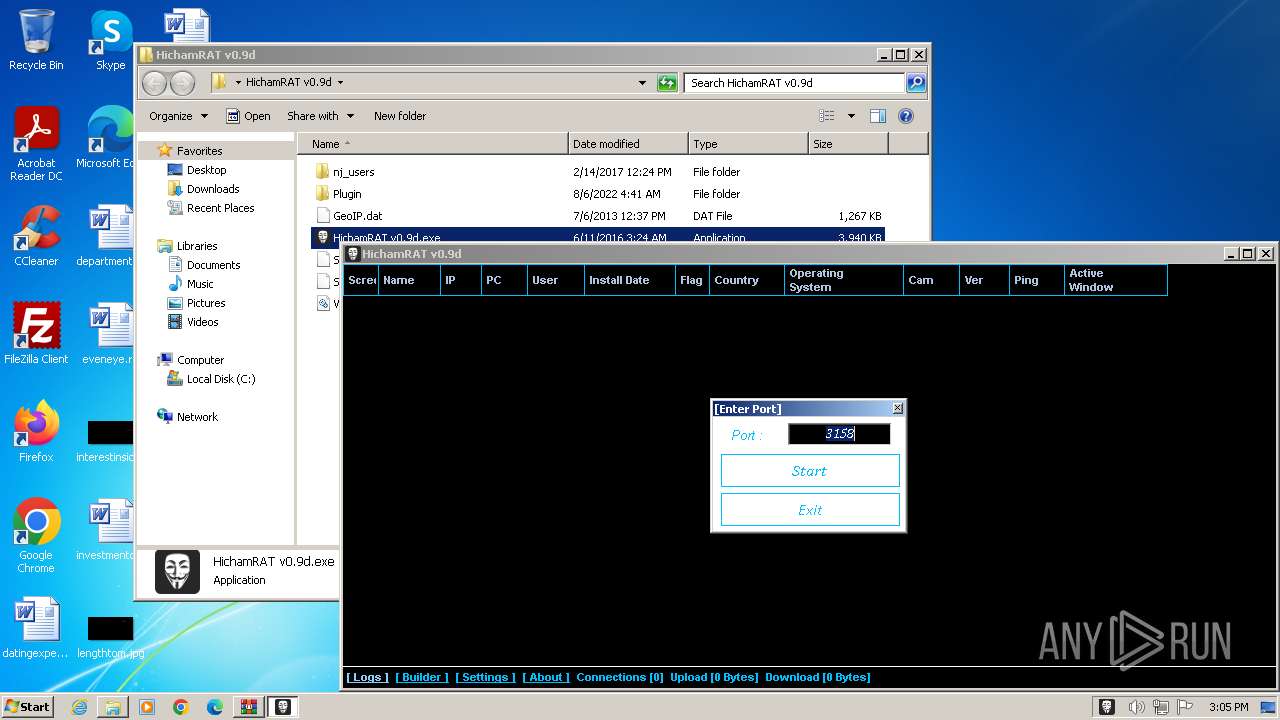
Task: Click Open in the Explorer toolbar
Action: click(x=248, y=116)
